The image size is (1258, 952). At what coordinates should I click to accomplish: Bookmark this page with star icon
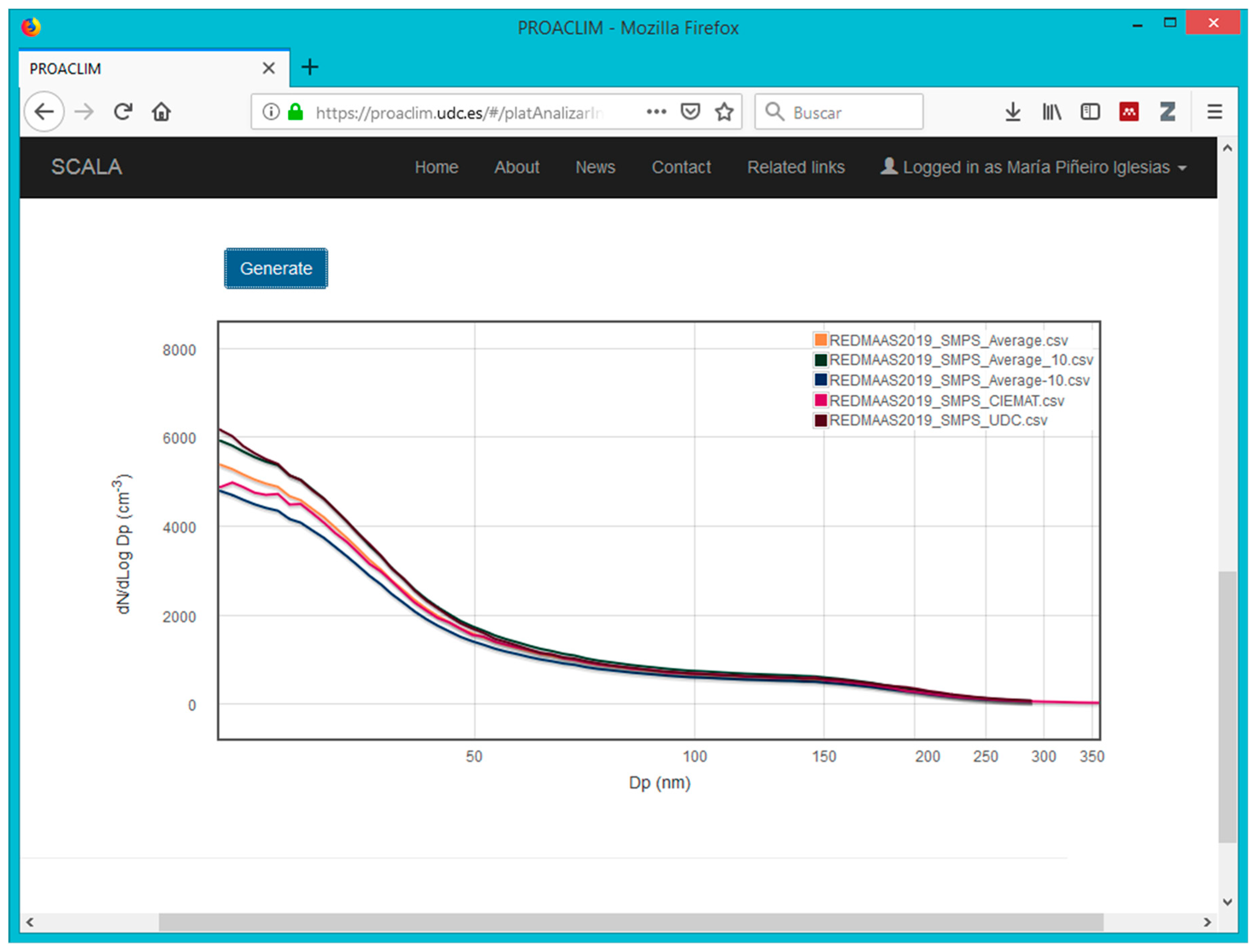pos(724,112)
